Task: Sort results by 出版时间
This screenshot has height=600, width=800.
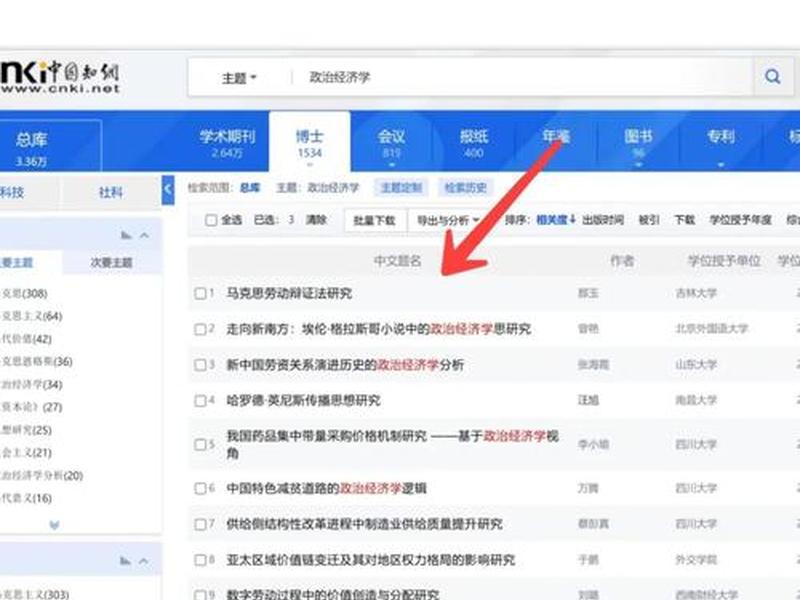Action: pos(603,220)
